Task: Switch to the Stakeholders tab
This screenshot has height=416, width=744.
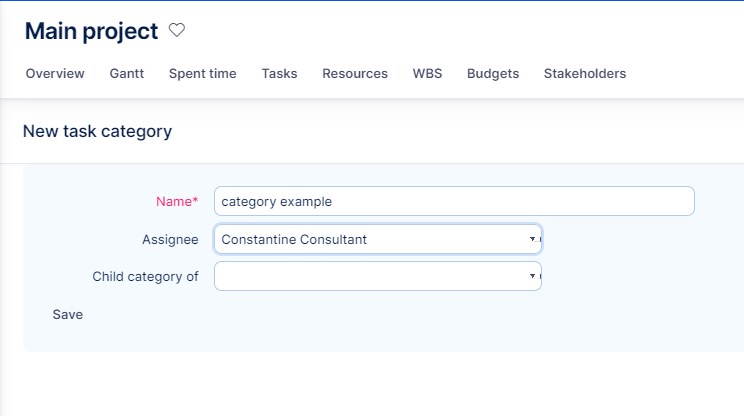Action: tap(585, 74)
